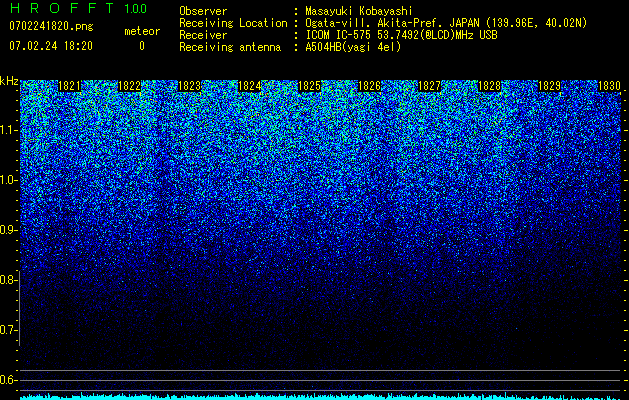Image resolution: width=629 pixels, height=400 pixels.
Task: Select the file name 0702241820.png
Action: click(51, 26)
